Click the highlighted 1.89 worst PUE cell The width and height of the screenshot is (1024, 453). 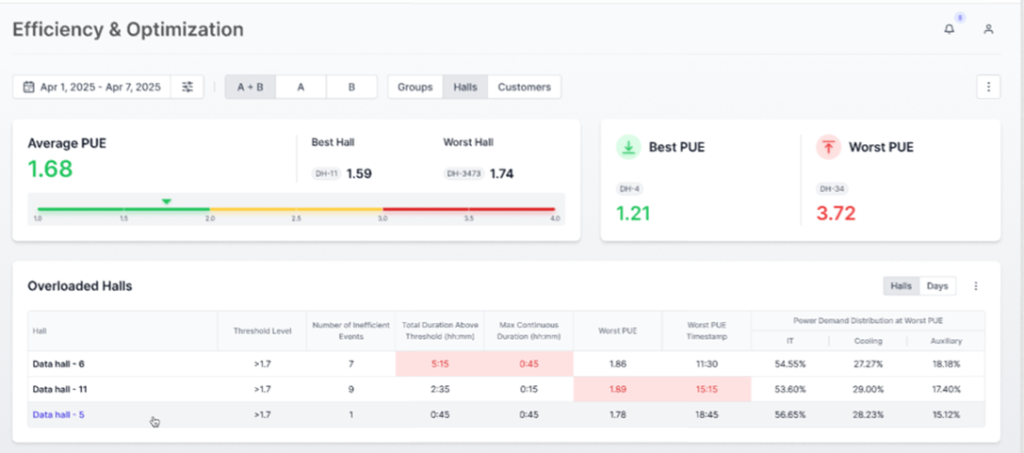coord(618,389)
